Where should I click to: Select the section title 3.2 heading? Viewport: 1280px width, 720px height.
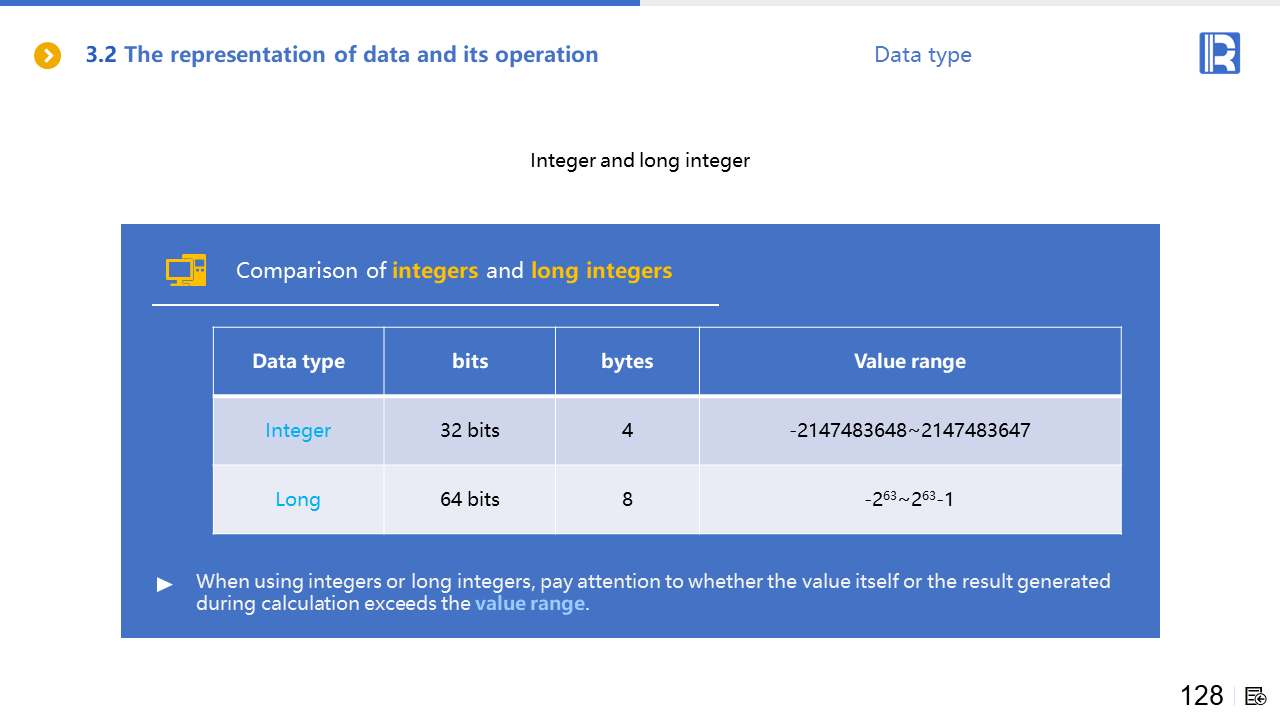(341, 55)
